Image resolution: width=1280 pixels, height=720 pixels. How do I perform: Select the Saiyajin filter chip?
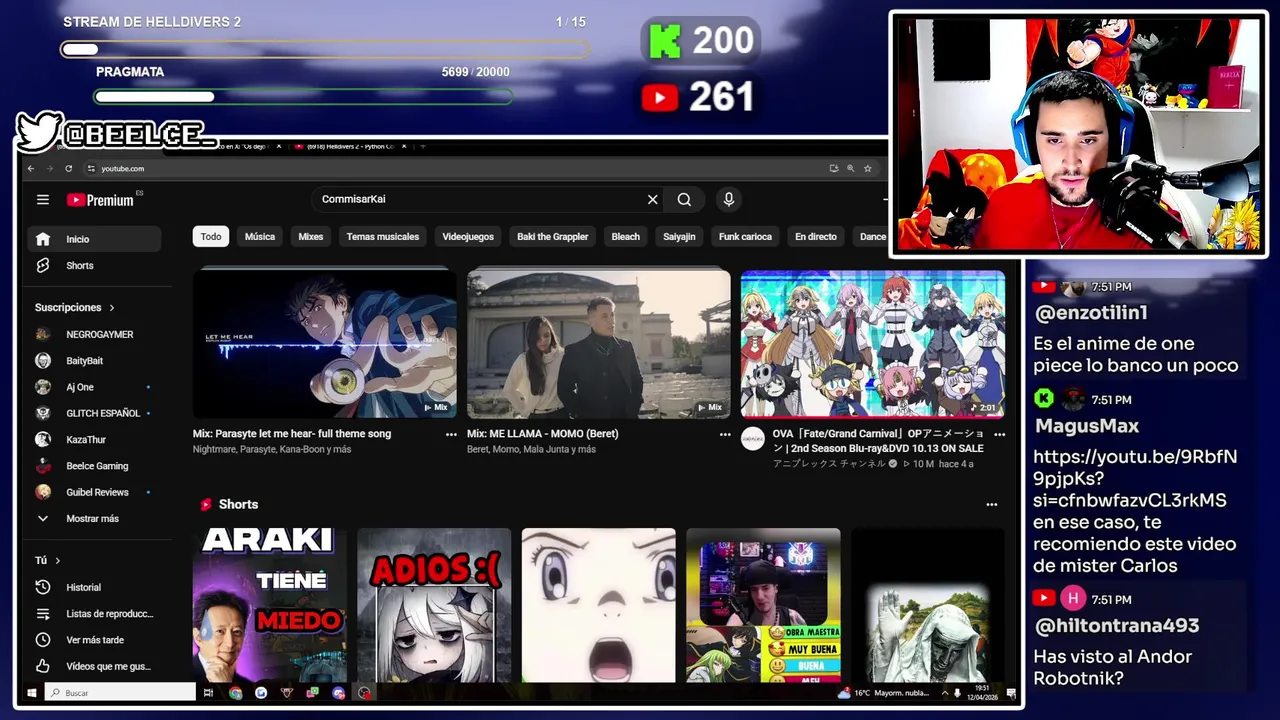pos(679,236)
